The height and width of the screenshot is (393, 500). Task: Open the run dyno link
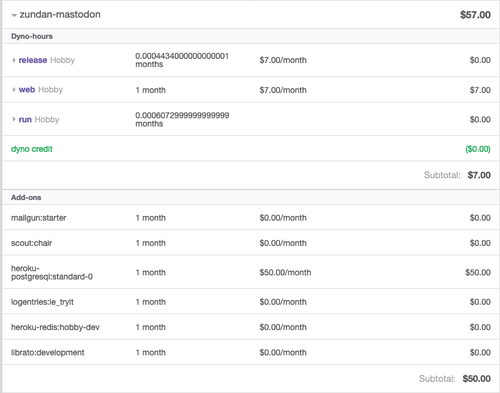tap(25, 119)
